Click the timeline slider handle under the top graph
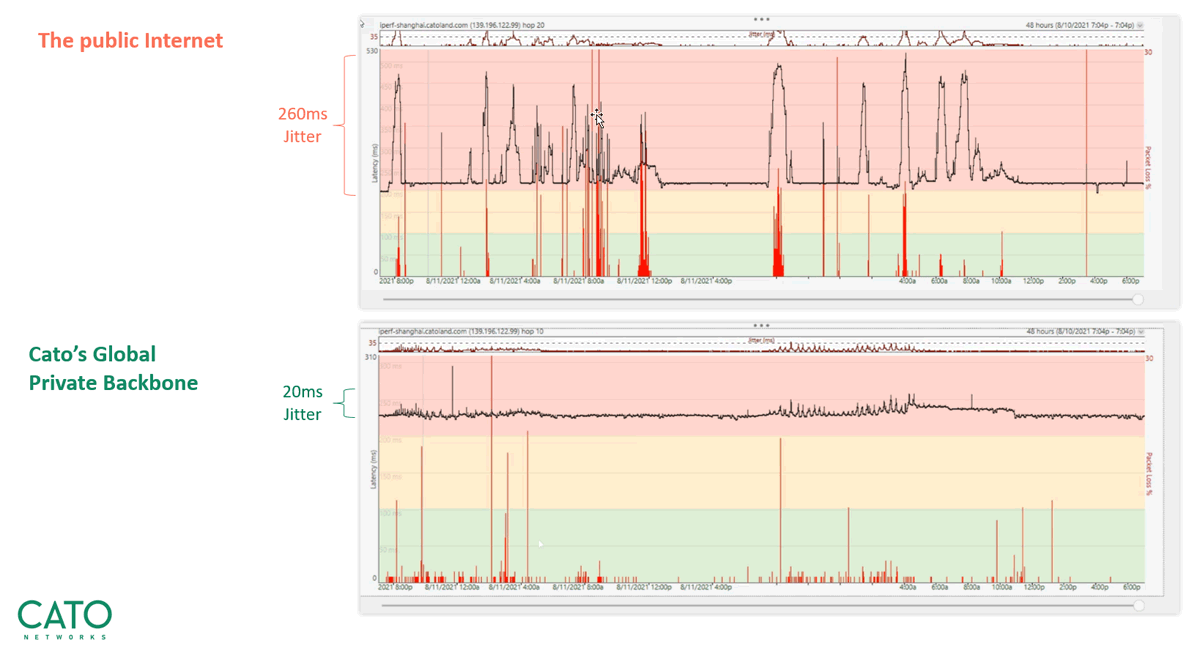Image resolution: width=1200 pixels, height=651 pixels. coord(1138,299)
